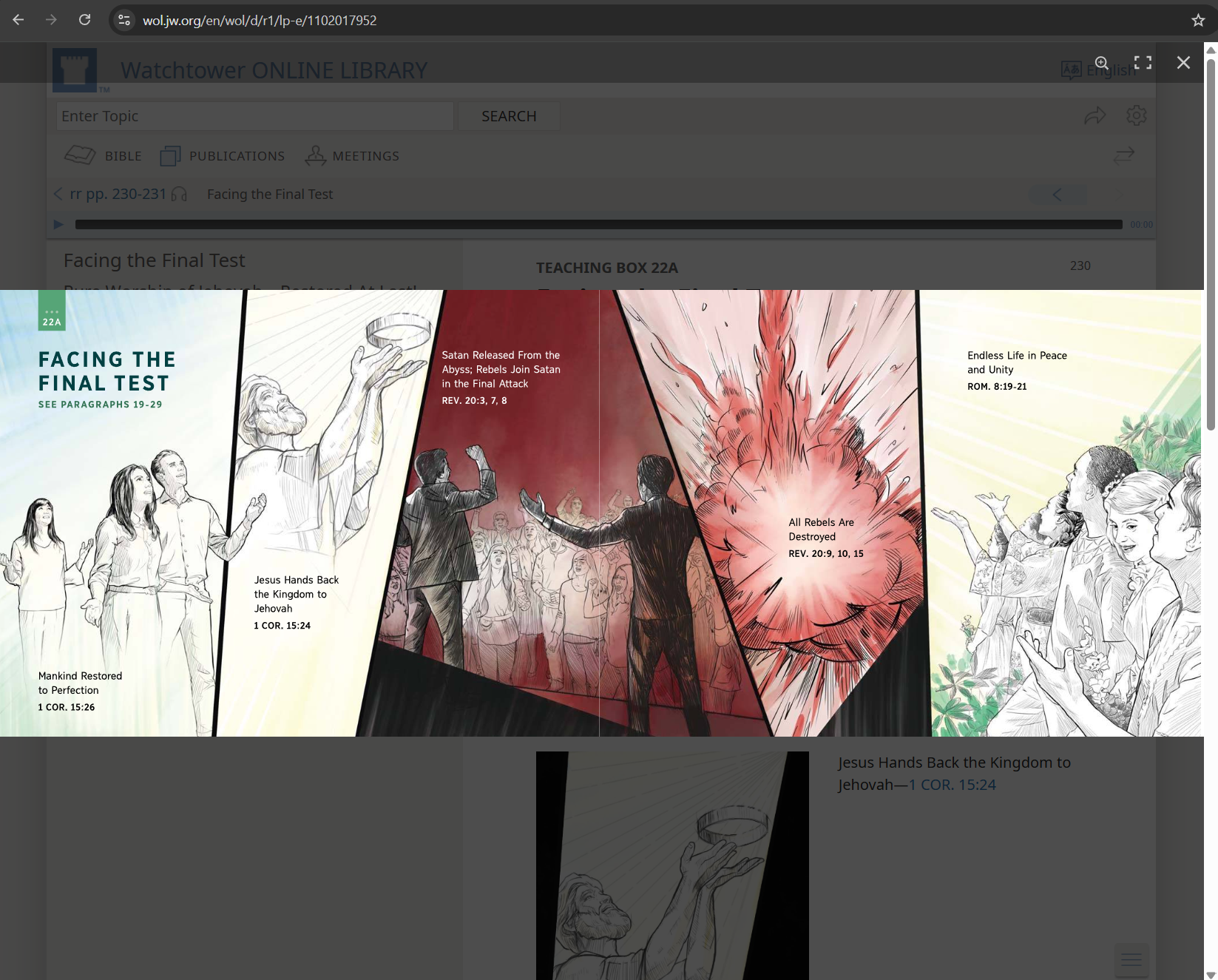Screen dimensions: 1218x980
Task: Toggle the audio headphones icon
Action: click(x=179, y=195)
